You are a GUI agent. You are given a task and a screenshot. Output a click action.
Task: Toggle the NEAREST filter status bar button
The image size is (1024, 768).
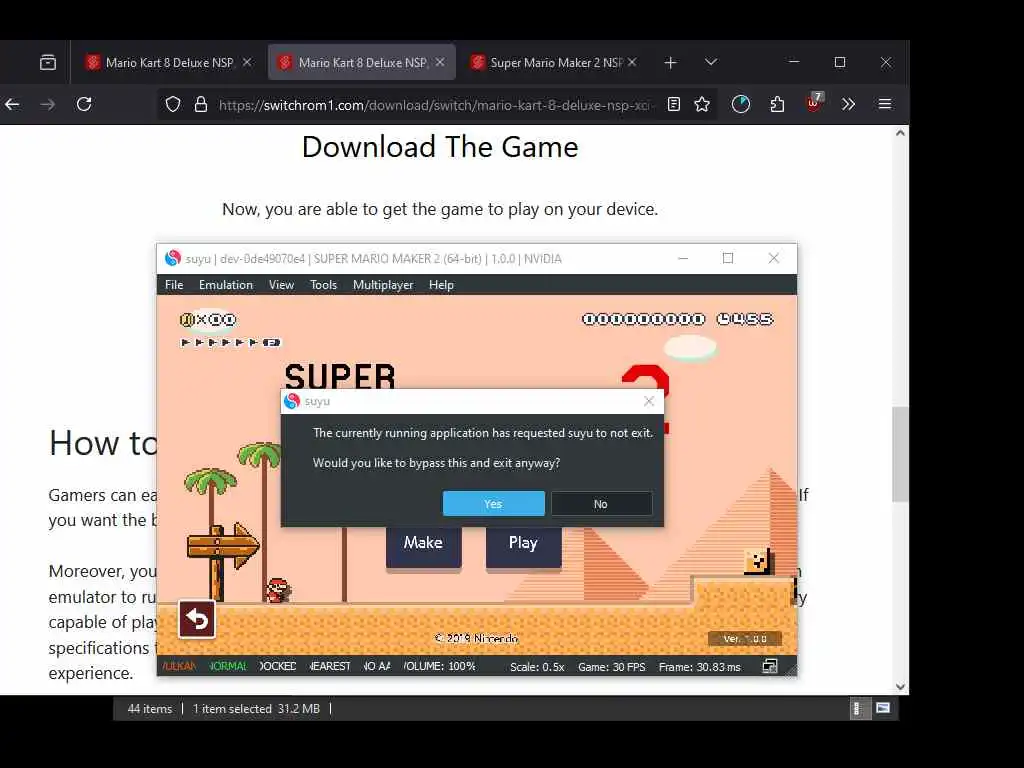(x=330, y=666)
